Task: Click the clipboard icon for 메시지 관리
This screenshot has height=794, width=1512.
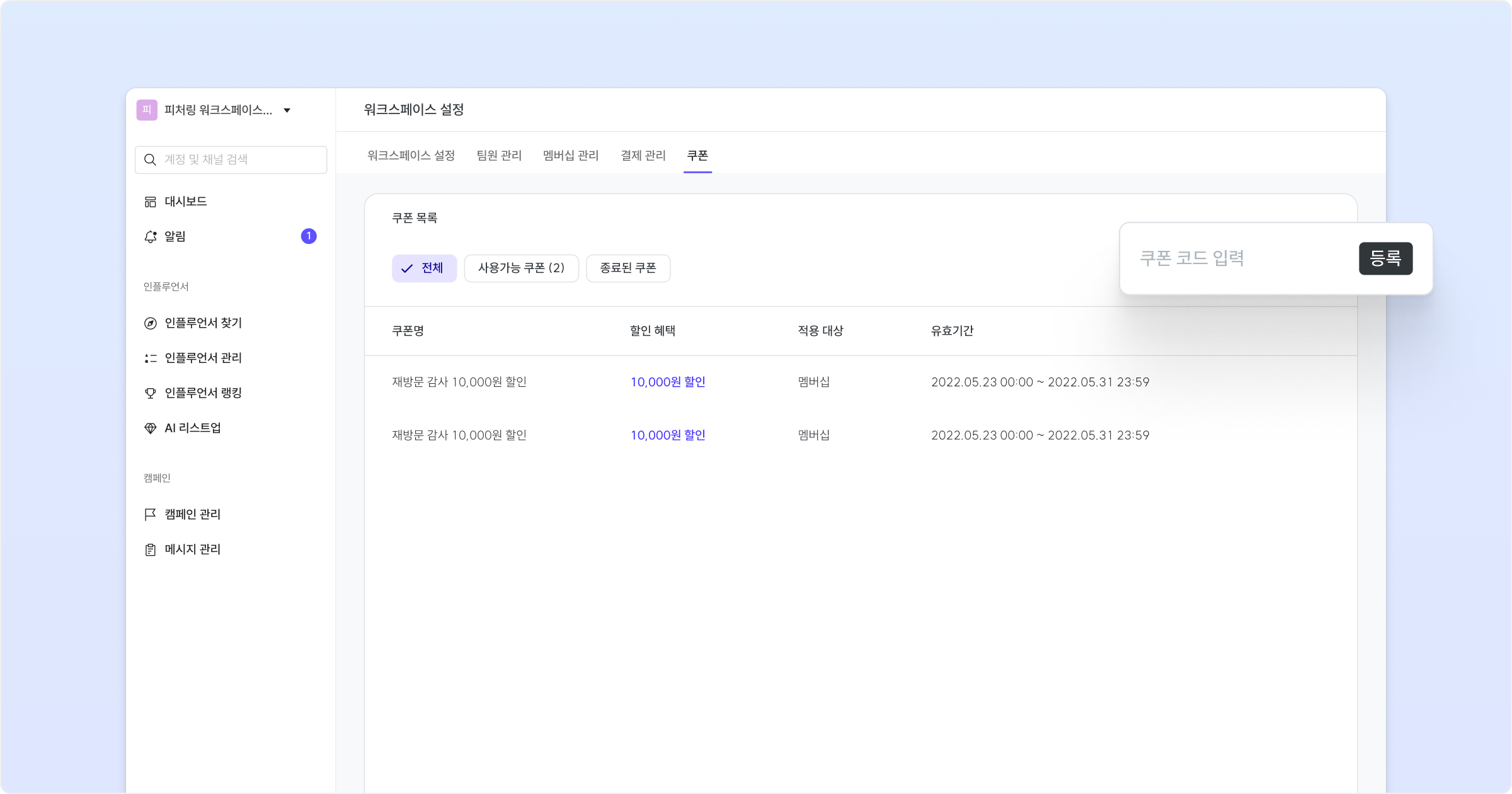Action: pyautogui.click(x=150, y=549)
